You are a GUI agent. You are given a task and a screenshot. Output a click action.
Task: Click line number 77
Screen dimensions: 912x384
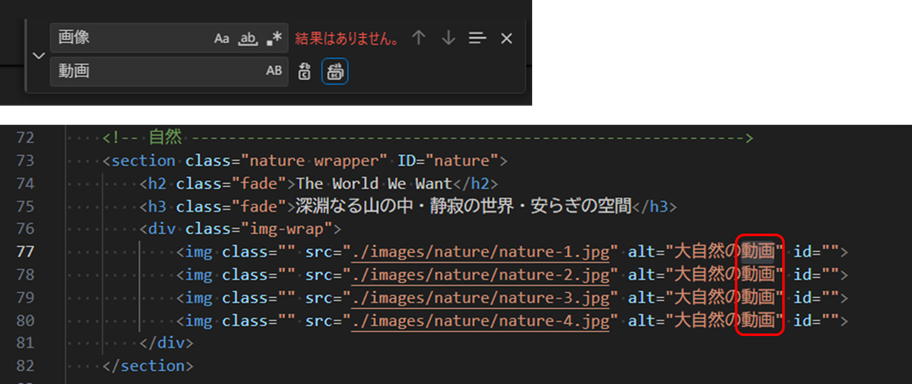point(25,252)
